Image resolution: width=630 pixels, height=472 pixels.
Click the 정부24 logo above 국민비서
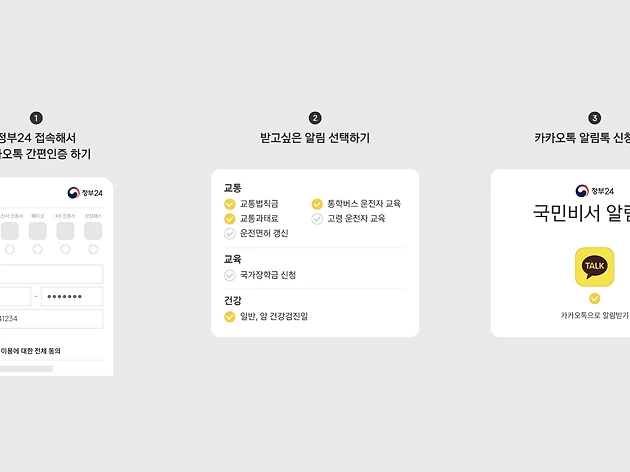pos(594,191)
